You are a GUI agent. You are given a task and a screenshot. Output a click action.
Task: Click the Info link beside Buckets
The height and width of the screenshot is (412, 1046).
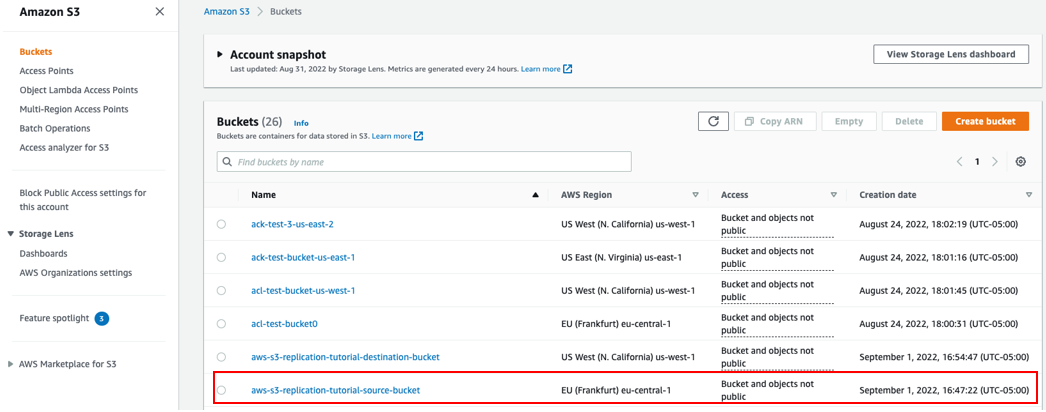click(302, 123)
